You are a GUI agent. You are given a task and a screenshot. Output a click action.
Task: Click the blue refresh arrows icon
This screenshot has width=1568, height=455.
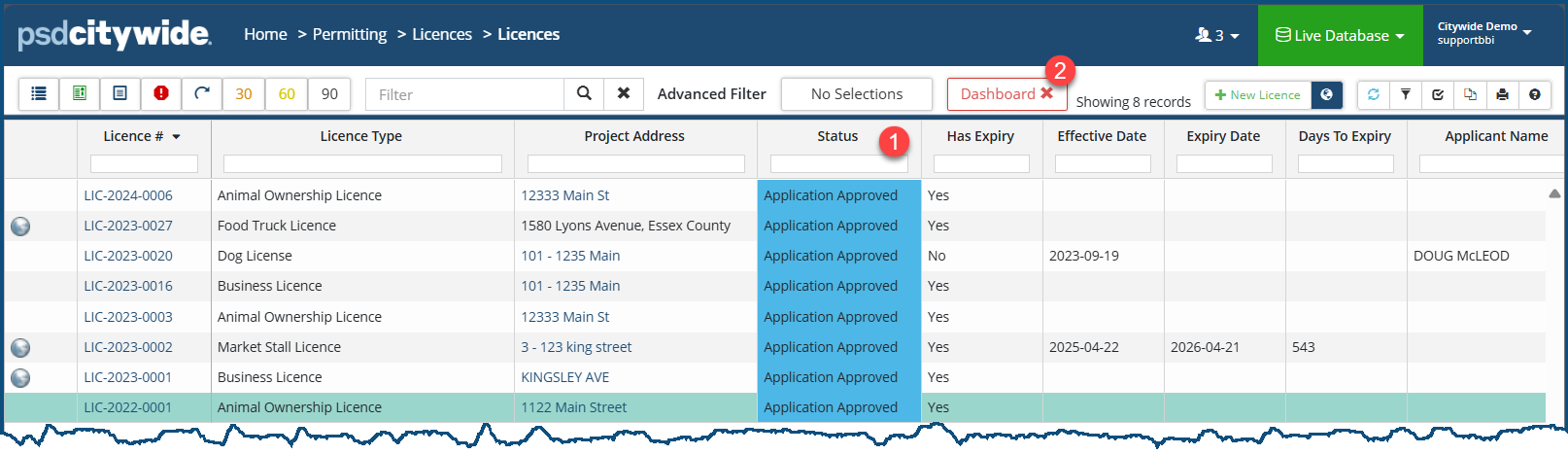1374,95
